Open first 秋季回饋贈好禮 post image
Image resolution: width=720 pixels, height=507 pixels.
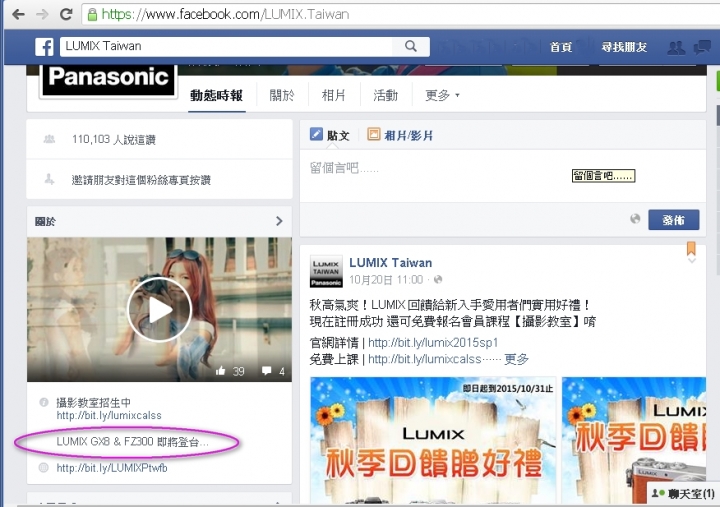coord(433,440)
